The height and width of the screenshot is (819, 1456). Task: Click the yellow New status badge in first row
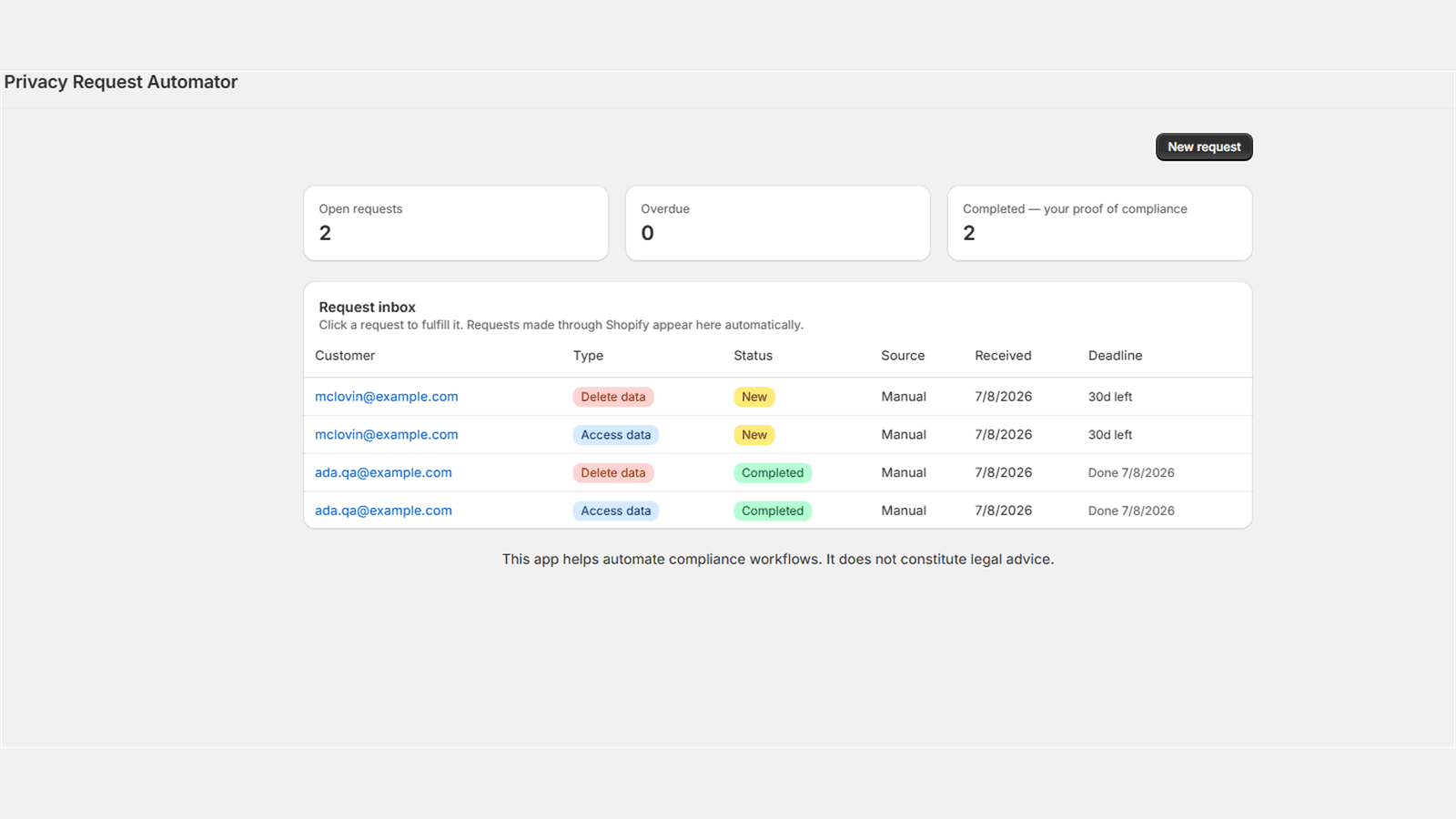pos(754,397)
